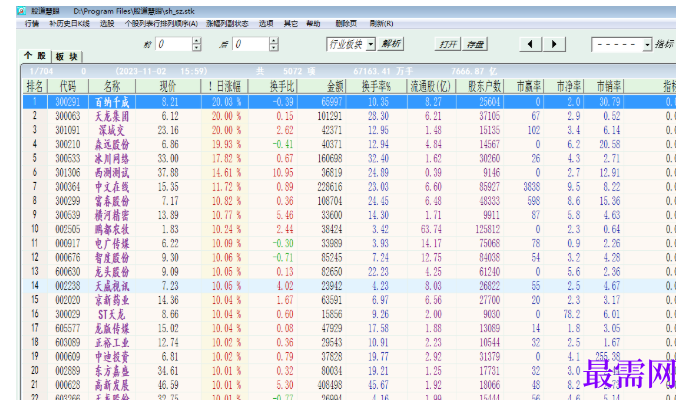Select stock code 301091 in row 3
Screen dimensions: 695x405
(68, 130)
